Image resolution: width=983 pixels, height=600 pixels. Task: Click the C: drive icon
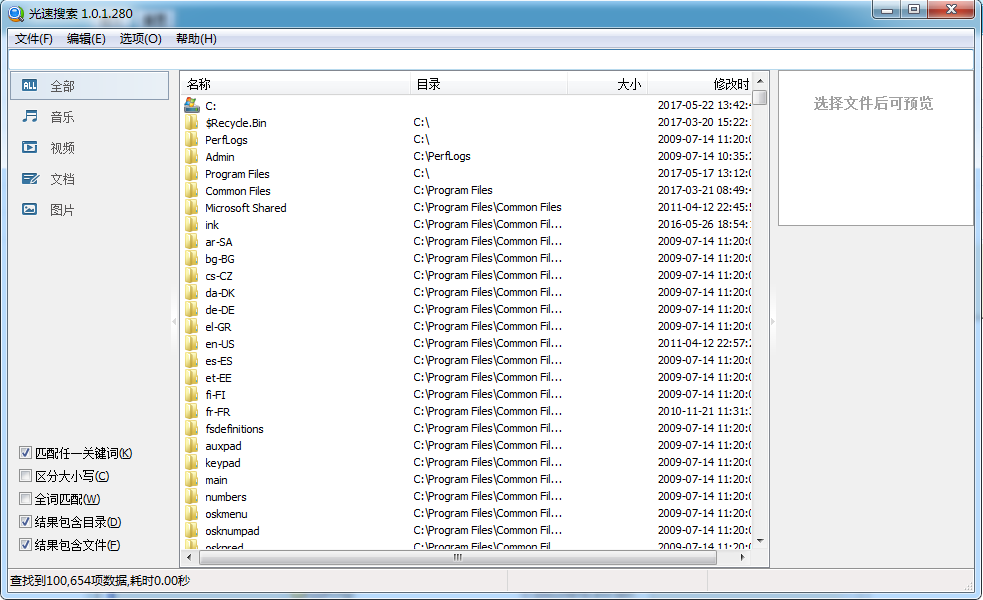pos(192,105)
